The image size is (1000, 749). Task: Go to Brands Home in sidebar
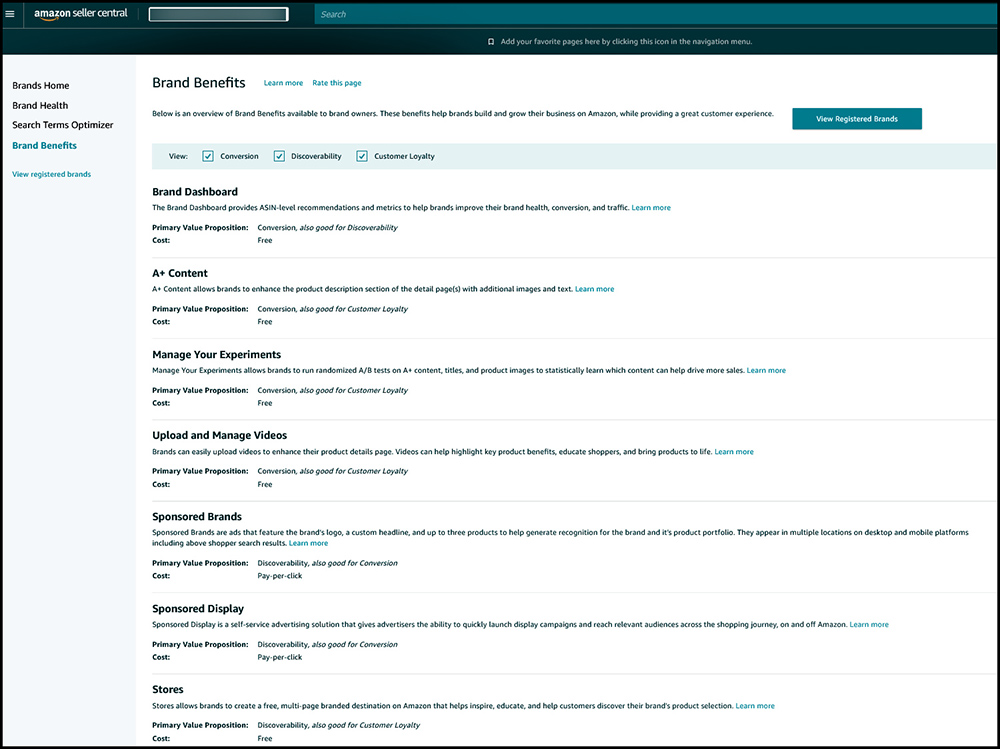coord(41,86)
